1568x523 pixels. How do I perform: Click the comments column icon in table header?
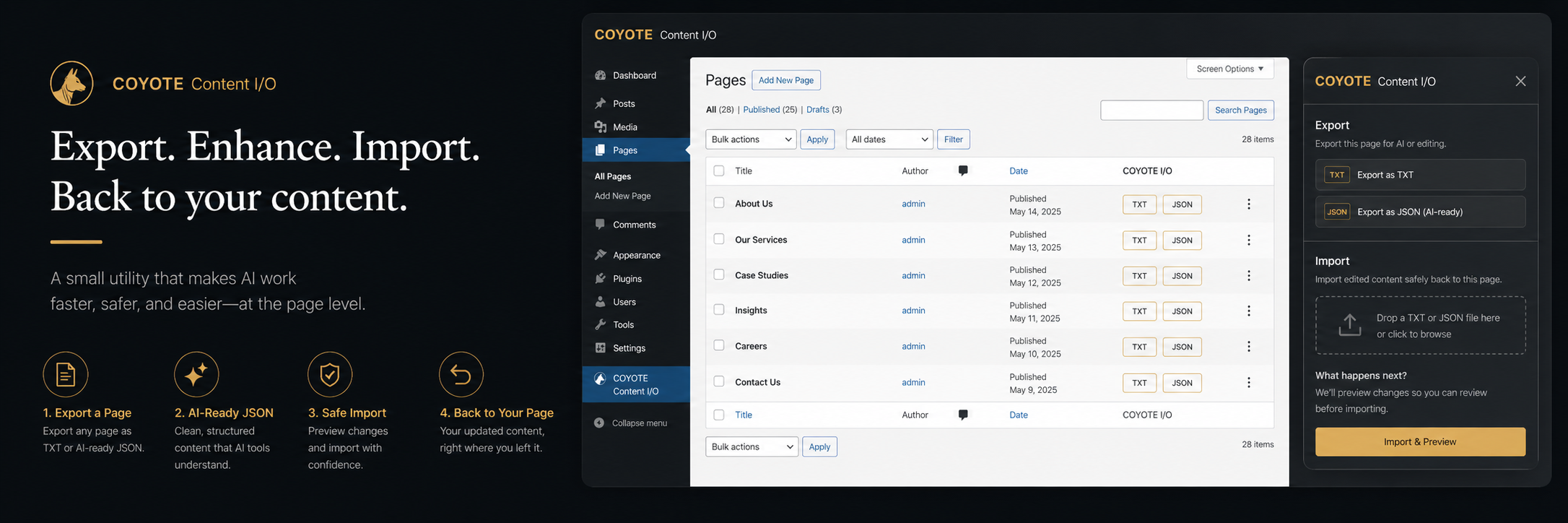pos(963,170)
